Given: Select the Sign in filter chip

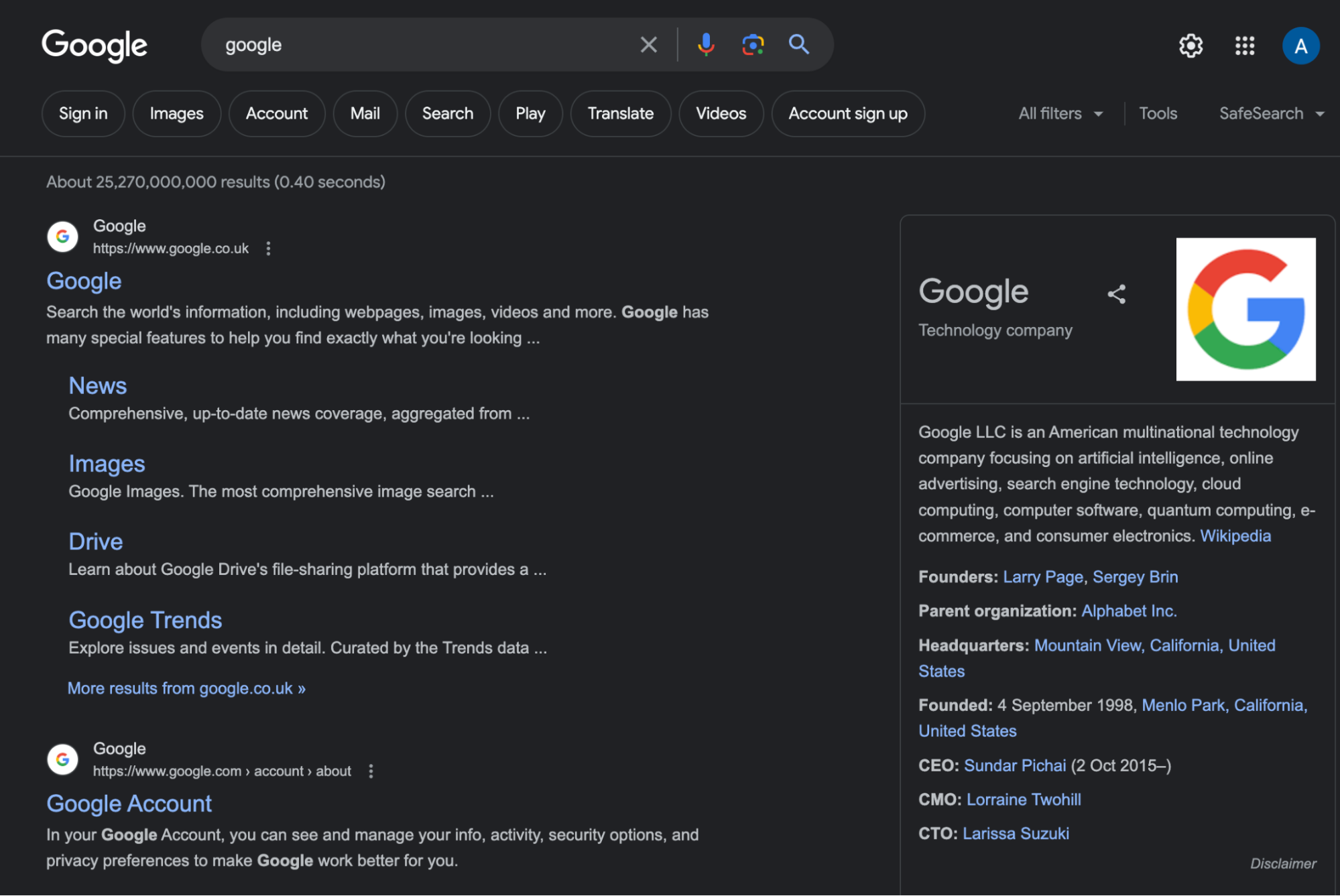Looking at the screenshot, I should point(83,114).
